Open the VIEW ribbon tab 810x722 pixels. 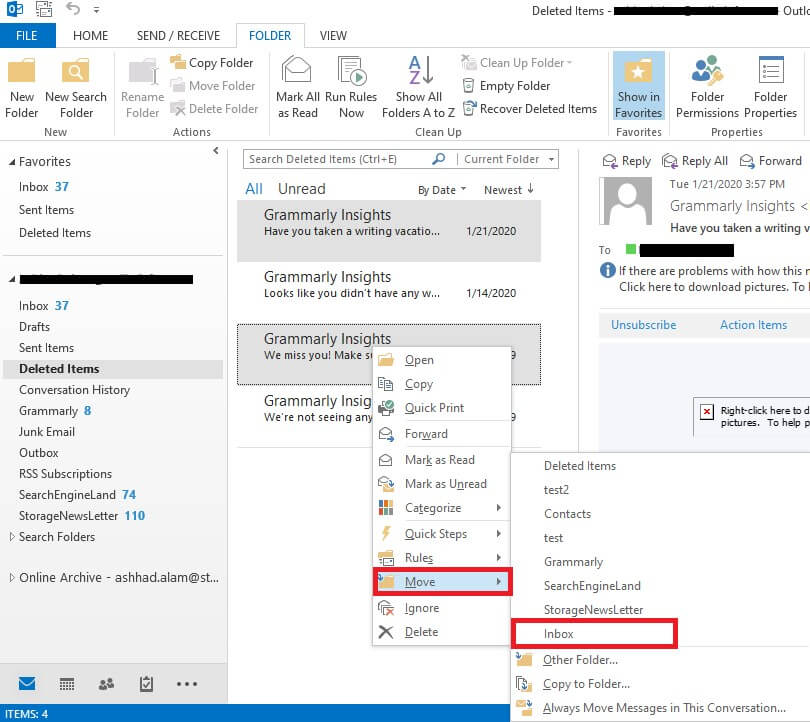point(333,36)
